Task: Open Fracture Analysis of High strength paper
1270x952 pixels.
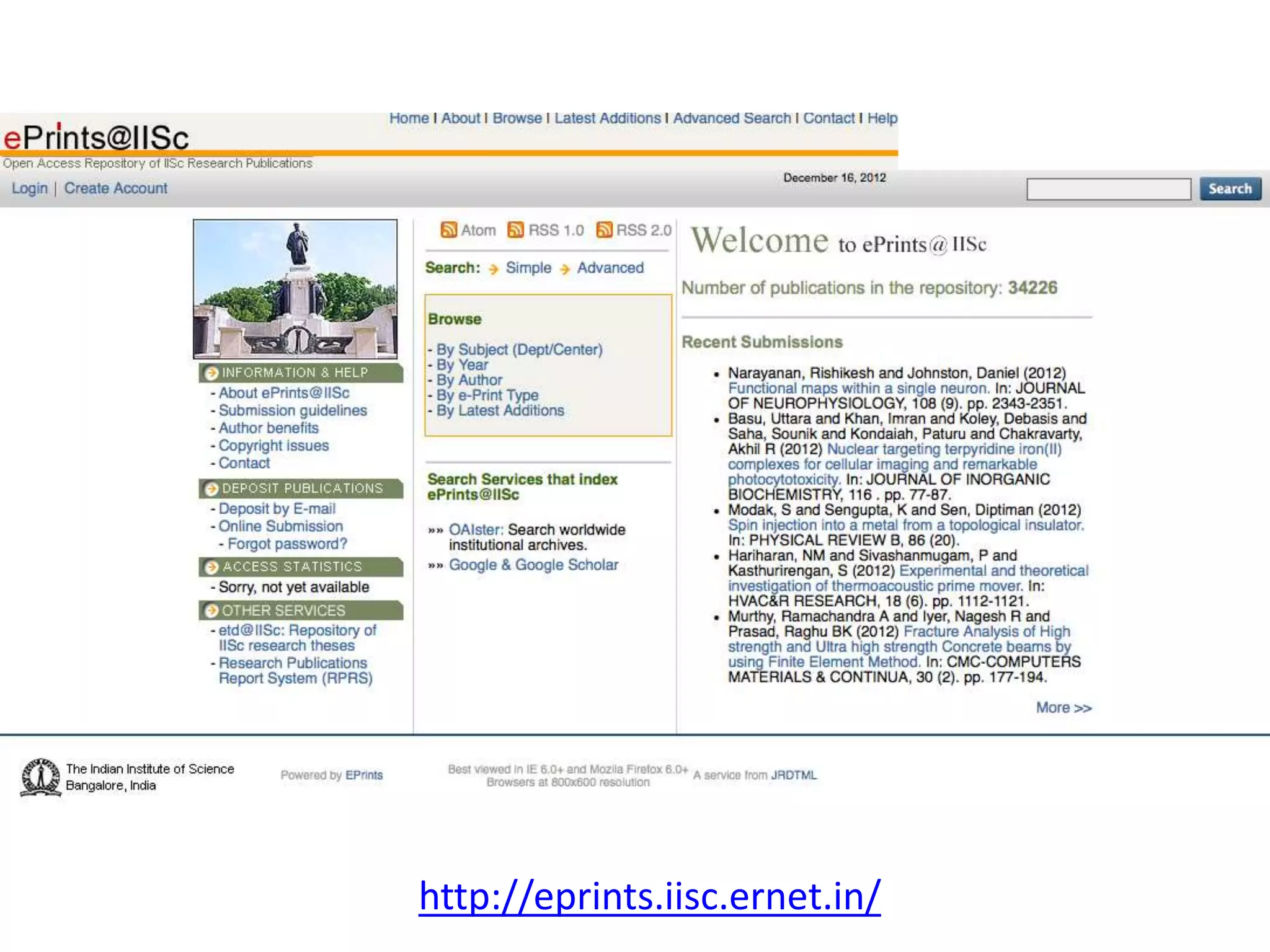Action: [x=899, y=646]
